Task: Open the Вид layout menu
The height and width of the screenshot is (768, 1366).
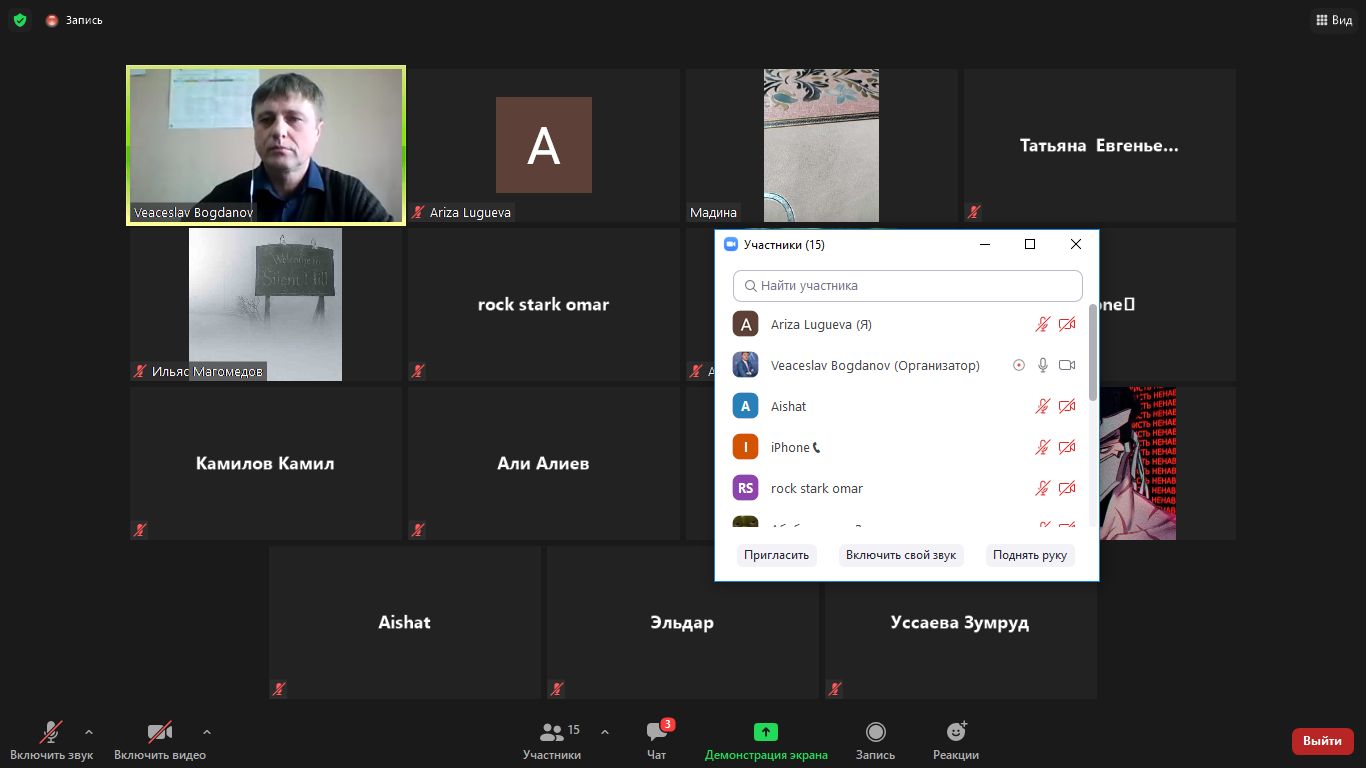Action: [1334, 20]
